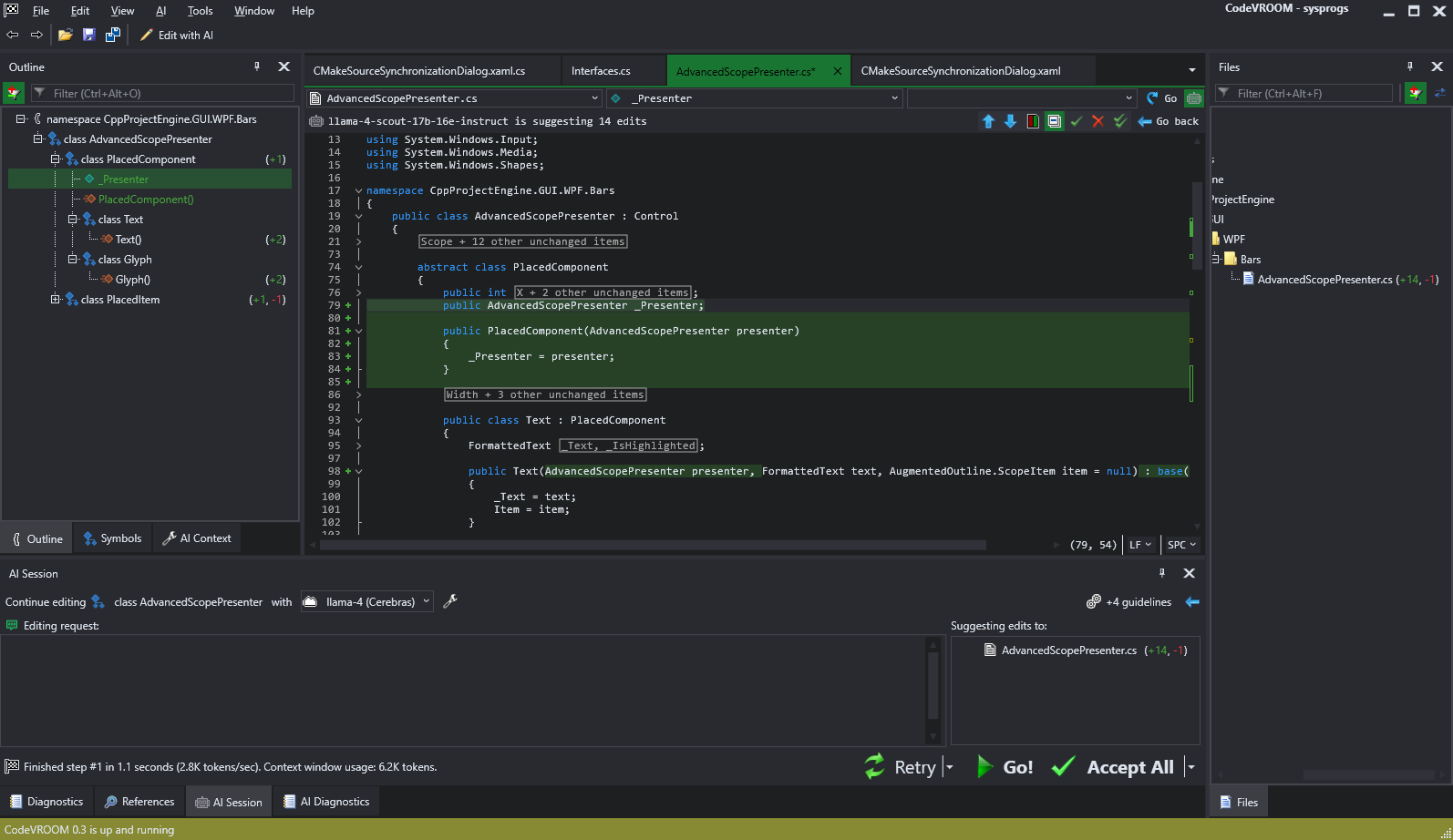Collapse class Text in the outline
Image resolution: width=1453 pixels, height=840 pixels.
(x=73, y=219)
